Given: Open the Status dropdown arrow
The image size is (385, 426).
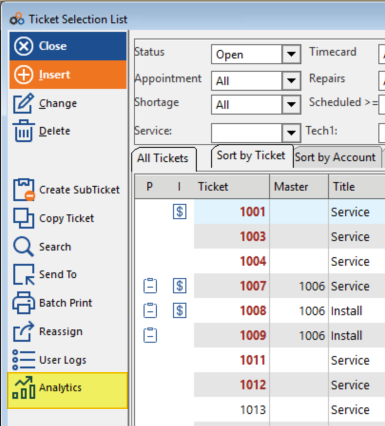Looking at the screenshot, I should pos(291,54).
